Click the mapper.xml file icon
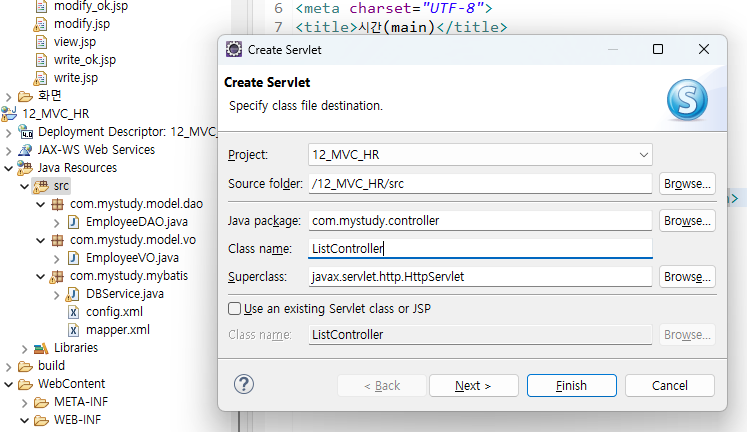Image resolution: width=747 pixels, height=432 pixels. pyautogui.click(x=73, y=330)
